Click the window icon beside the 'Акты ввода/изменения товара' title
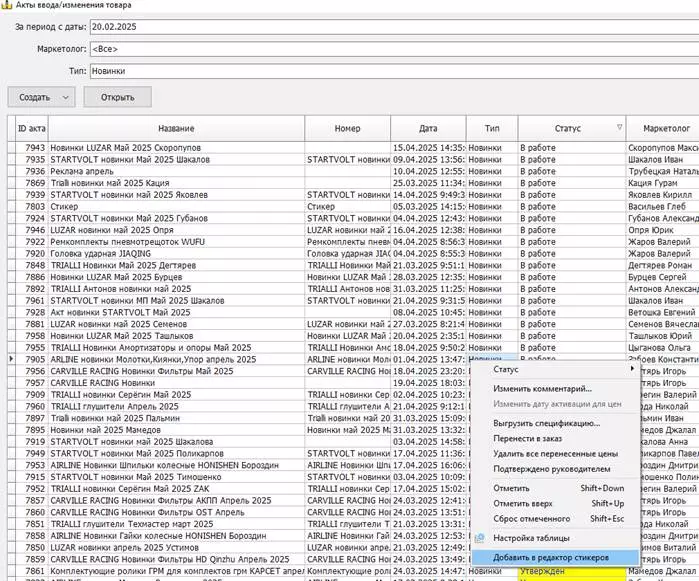This screenshot has width=699, height=581. click(x=6, y=5)
